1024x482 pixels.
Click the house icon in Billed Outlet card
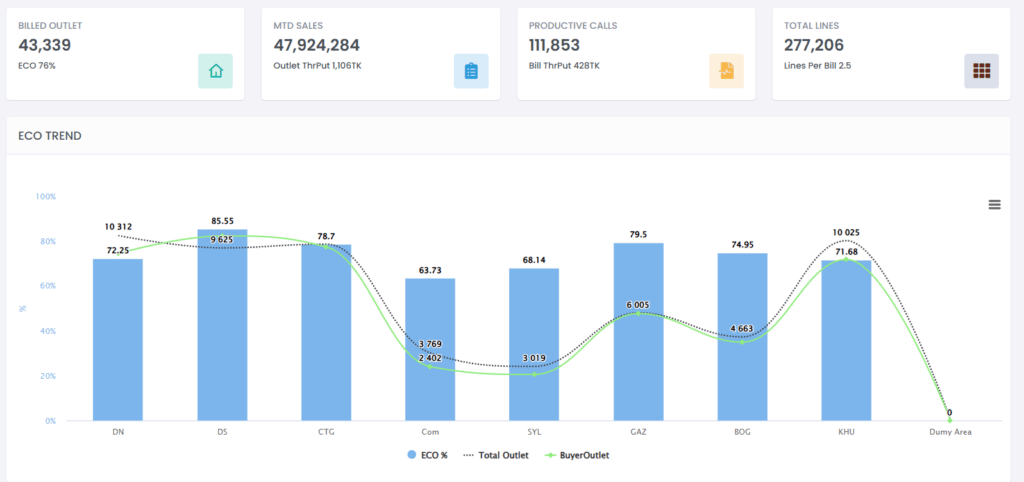215,71
